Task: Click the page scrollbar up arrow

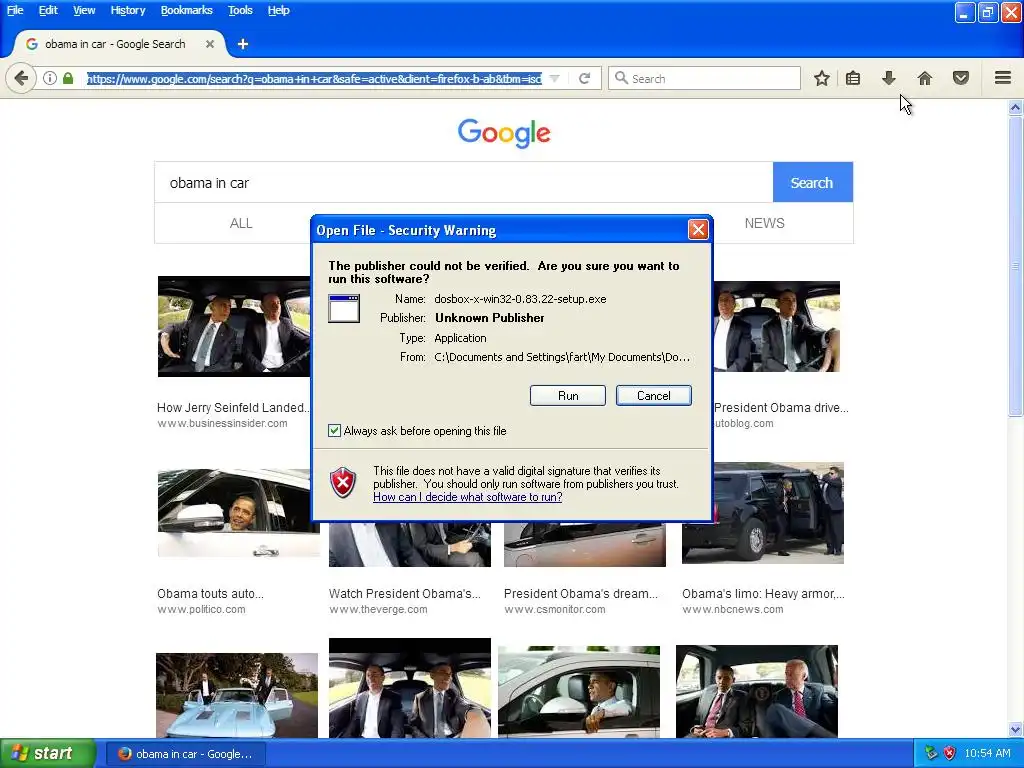Action: (x=1016, y=107)
